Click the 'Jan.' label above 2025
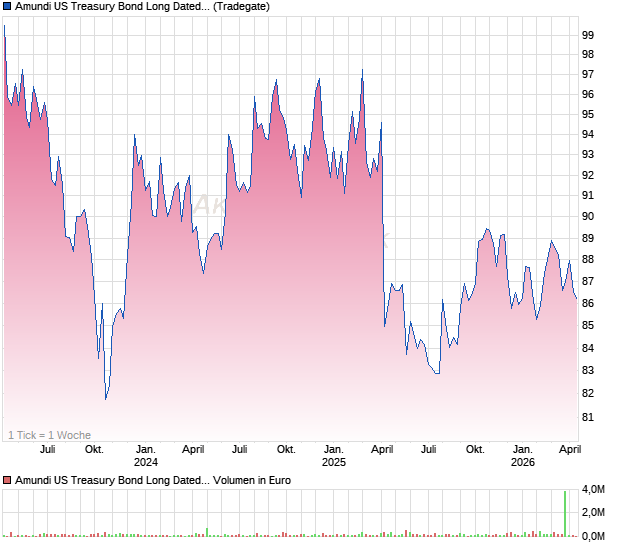This screenshot has height=546, width=620. tap(334, 450)
